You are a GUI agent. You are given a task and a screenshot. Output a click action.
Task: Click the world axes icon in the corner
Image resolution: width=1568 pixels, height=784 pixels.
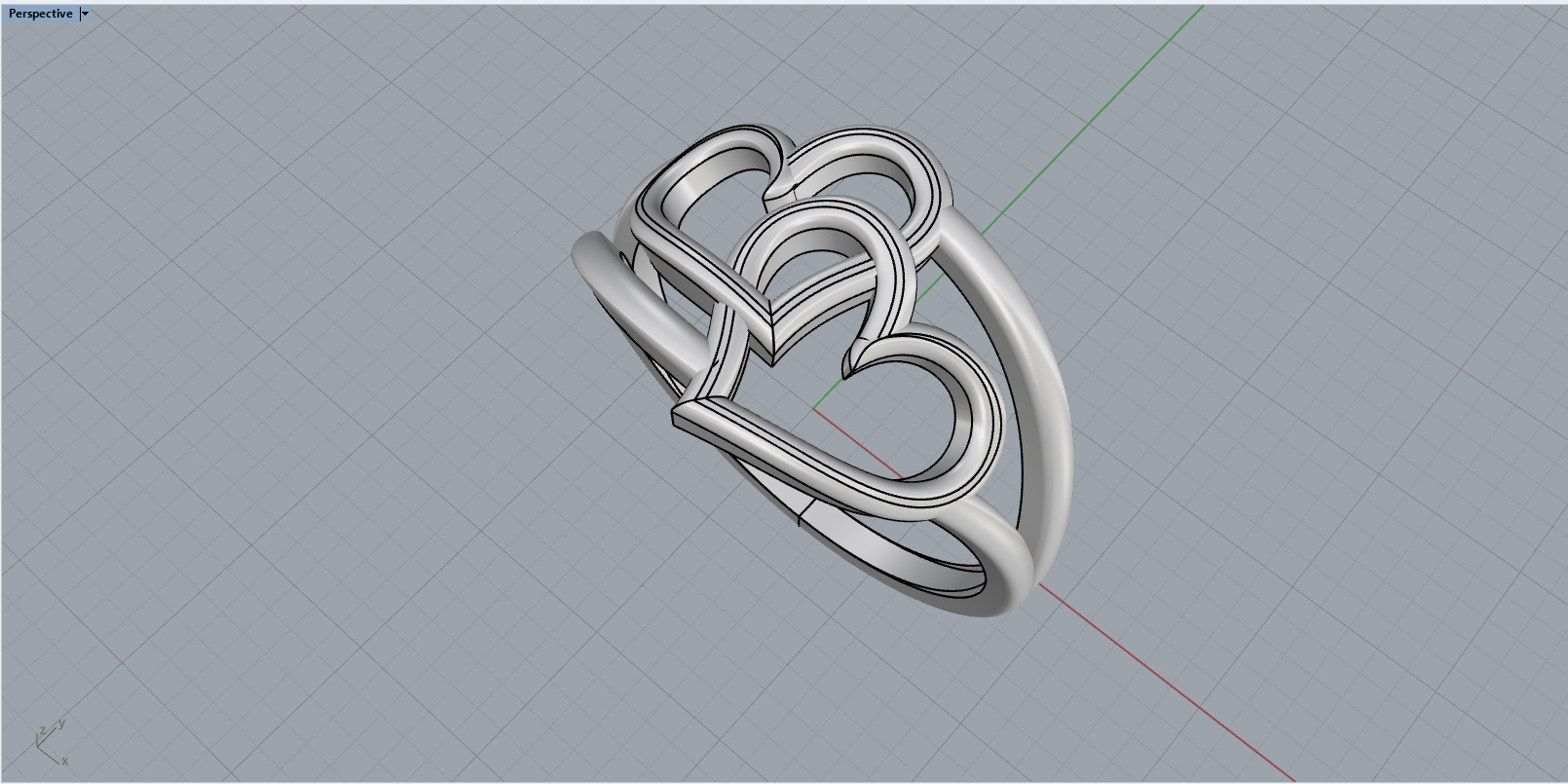51,743
